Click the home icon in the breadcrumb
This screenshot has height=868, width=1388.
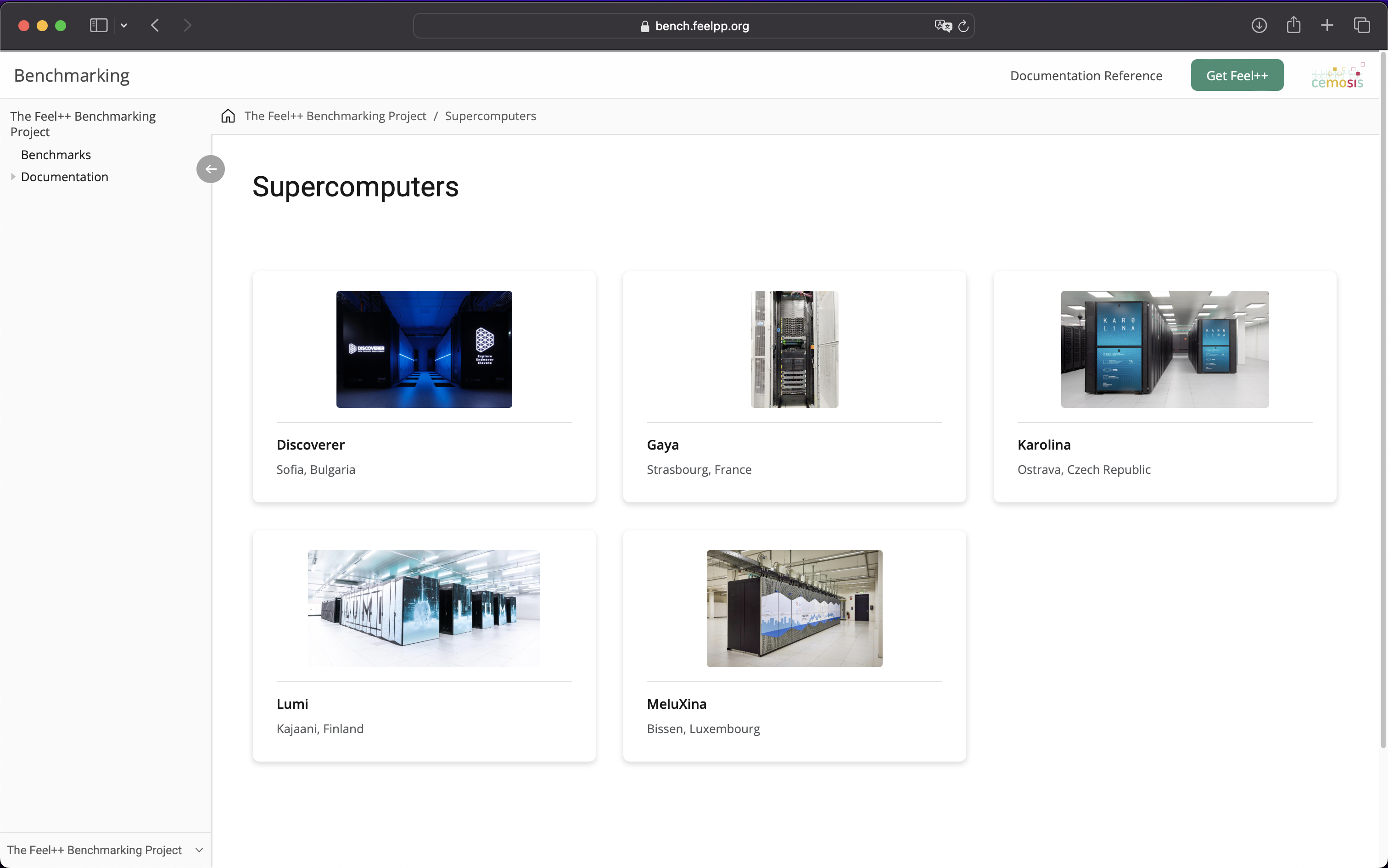(227, 116)
